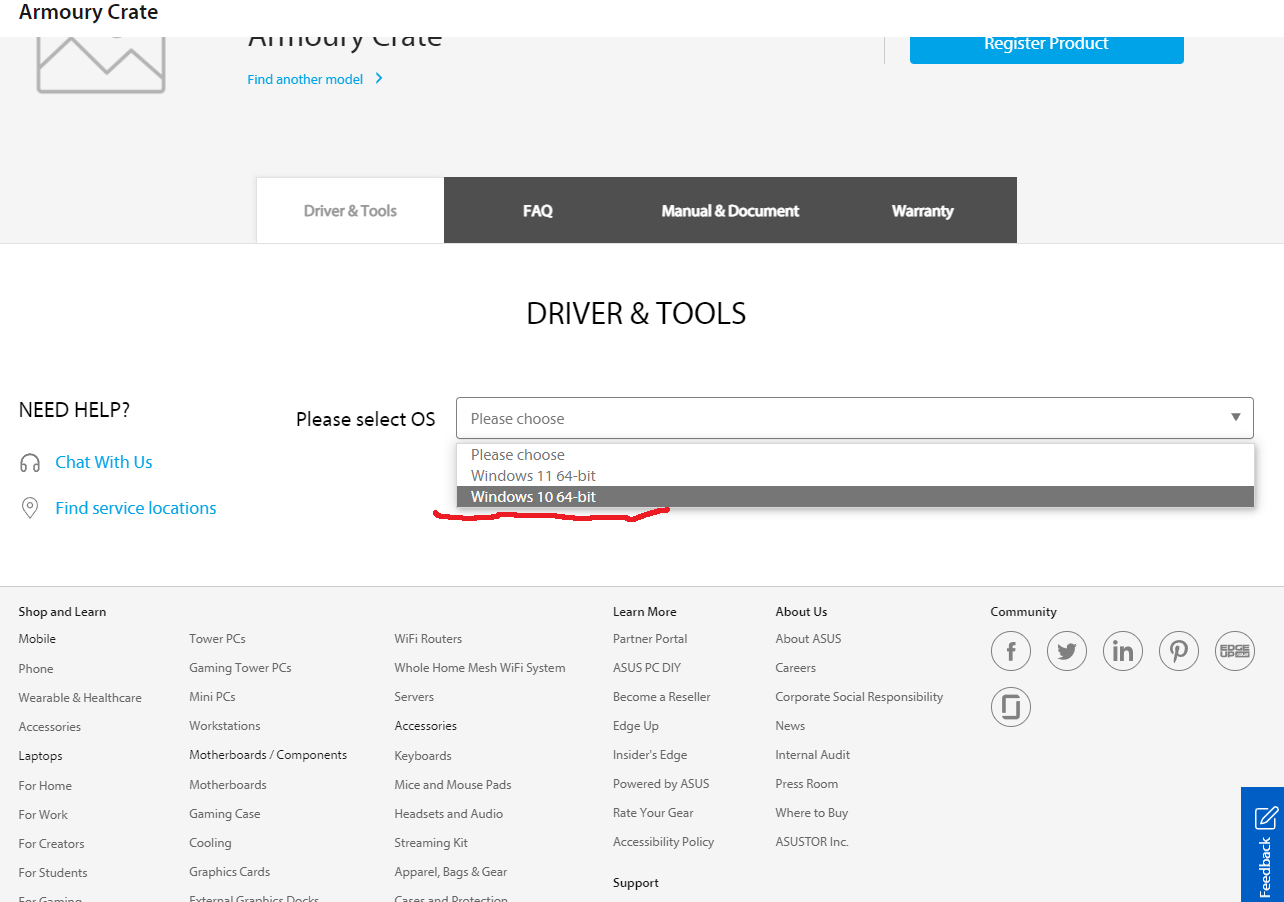Open the Careers link

pyautogui.click(x=796, y=668)
